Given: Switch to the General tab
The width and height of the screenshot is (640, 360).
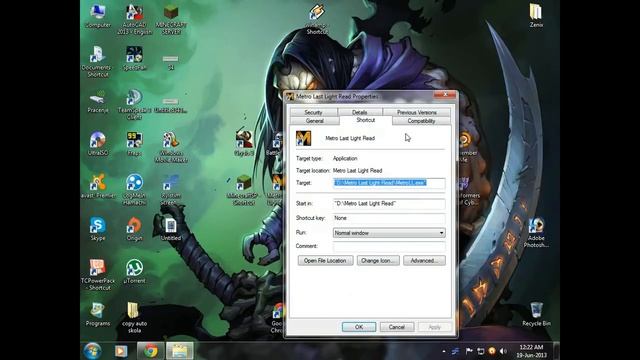Looking at the screenshot, I should 315,121.
